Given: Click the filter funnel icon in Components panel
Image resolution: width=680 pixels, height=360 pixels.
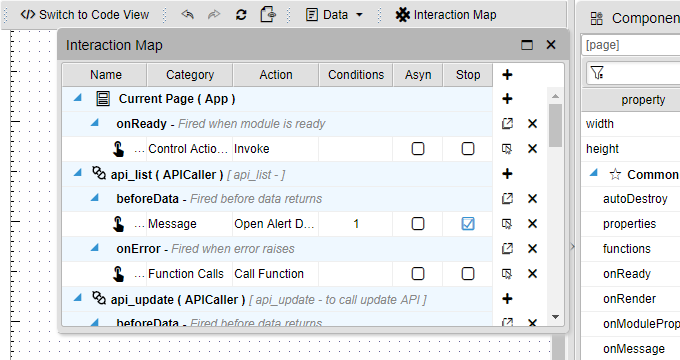Looking at the screenshot, I should click(597, 72).
